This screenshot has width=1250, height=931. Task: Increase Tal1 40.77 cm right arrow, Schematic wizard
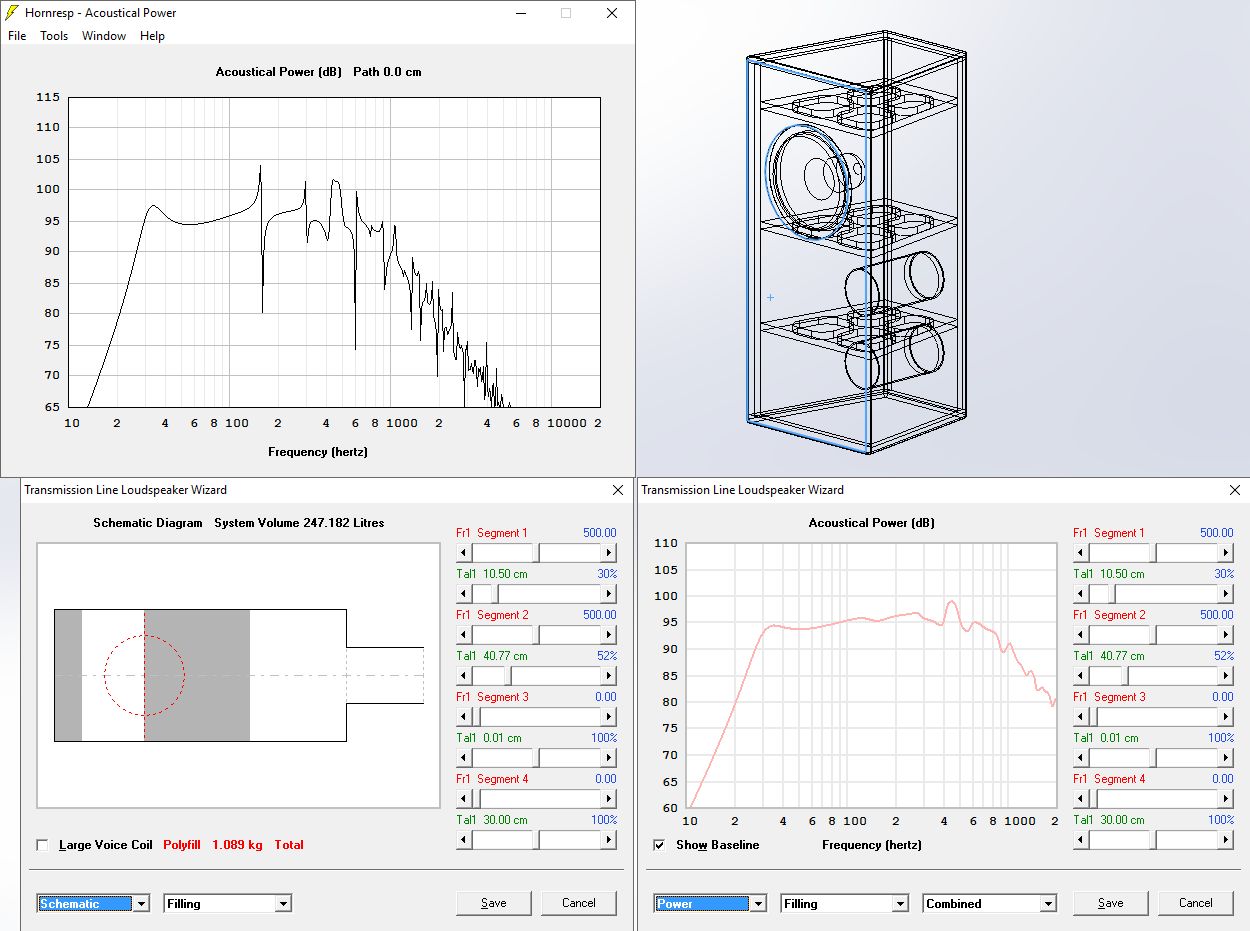609,676
